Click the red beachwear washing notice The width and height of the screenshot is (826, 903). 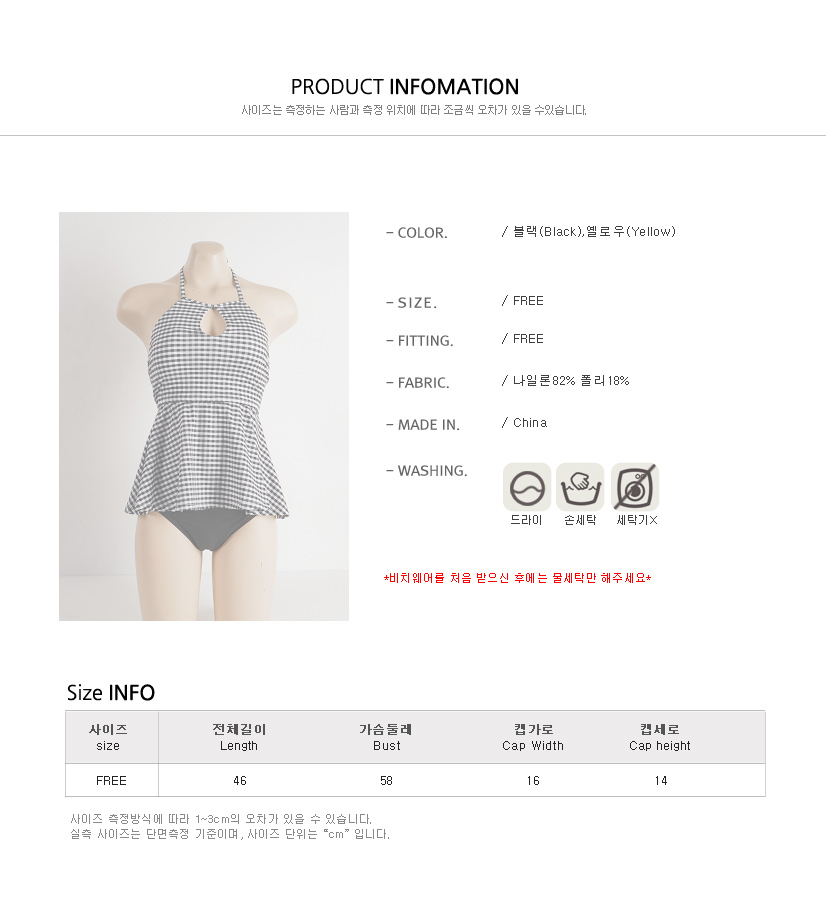517,578
